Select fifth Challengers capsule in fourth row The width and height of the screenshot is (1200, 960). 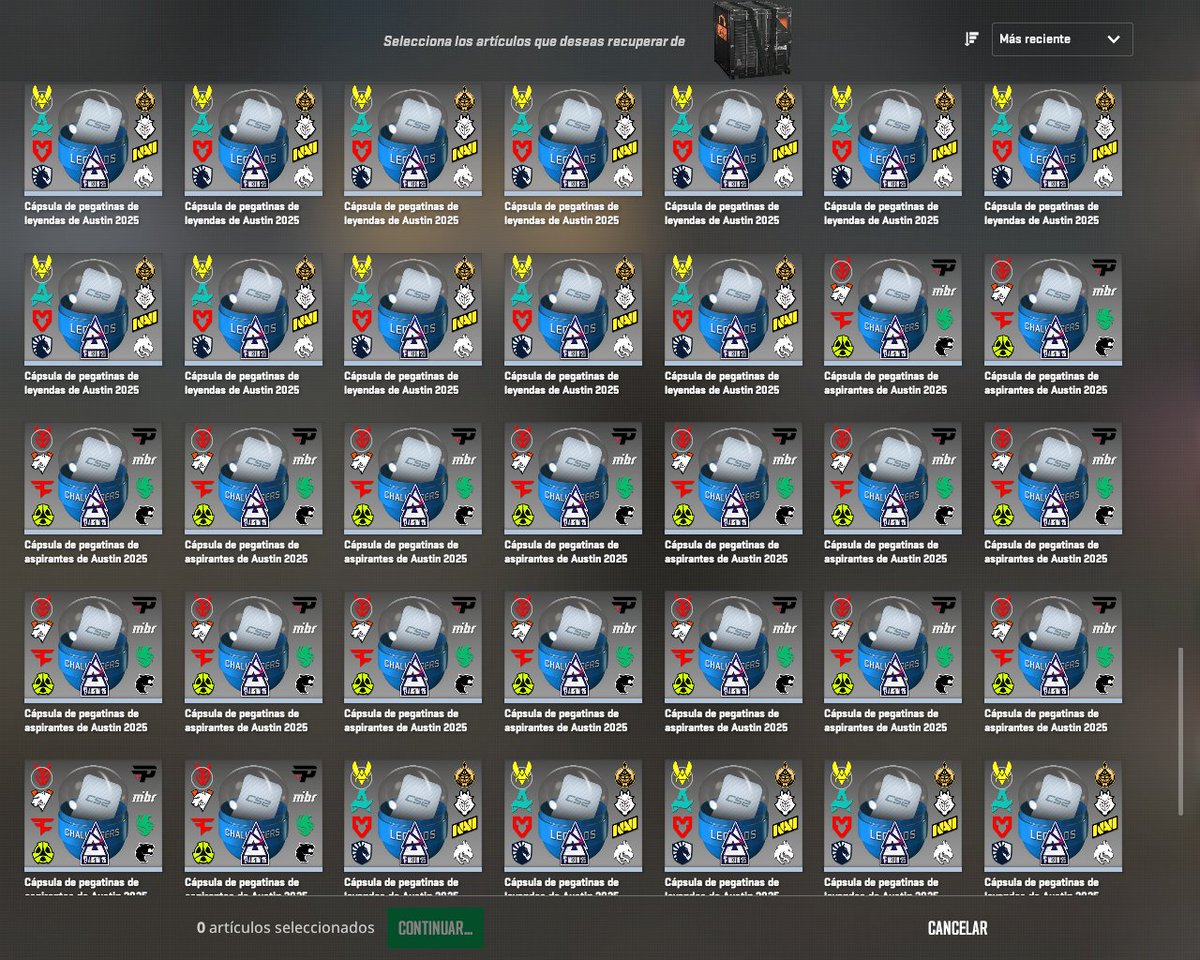point(733,647)
